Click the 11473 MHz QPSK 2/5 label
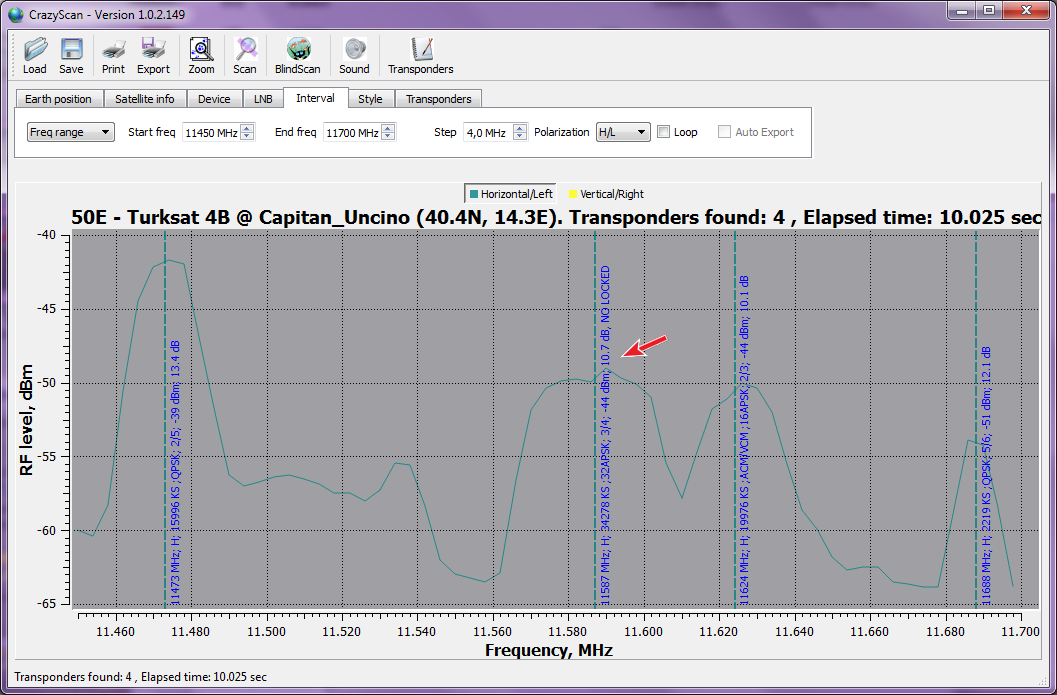This screenshot has height=695, width=1057. (175, 473)
